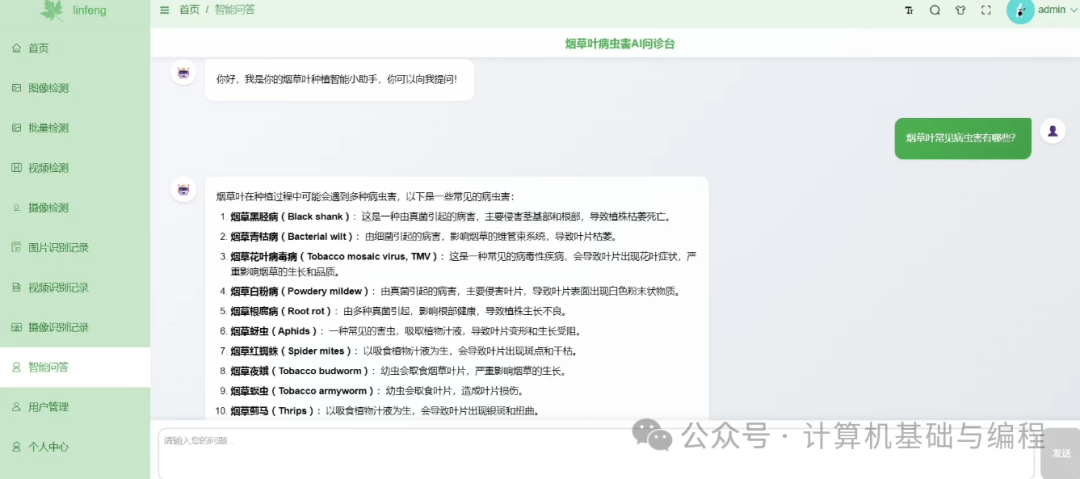Click the 烟草白粉病 (Powdery mildew) entry
The width and height of the screenshot is (1080, 479).
click(x=455, y=291)
